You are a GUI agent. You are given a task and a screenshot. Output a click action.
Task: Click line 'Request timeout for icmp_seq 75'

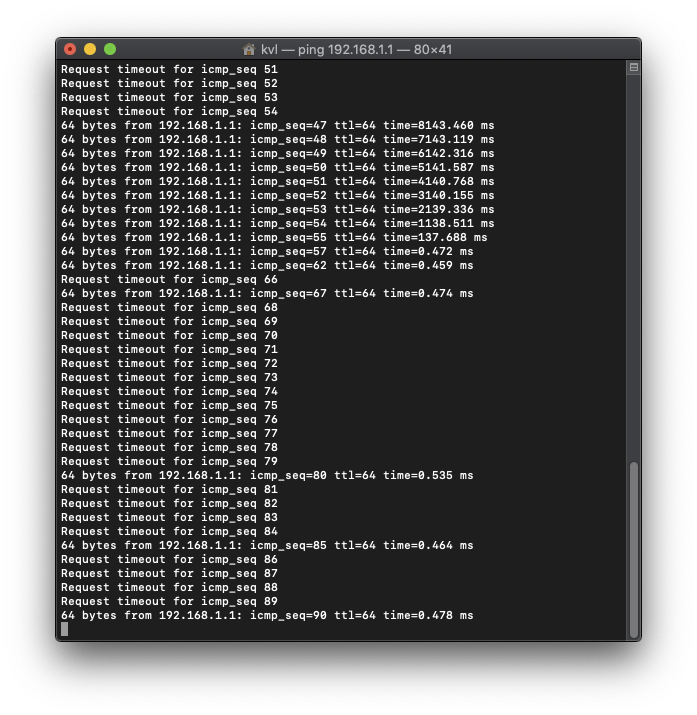(169, 405)
